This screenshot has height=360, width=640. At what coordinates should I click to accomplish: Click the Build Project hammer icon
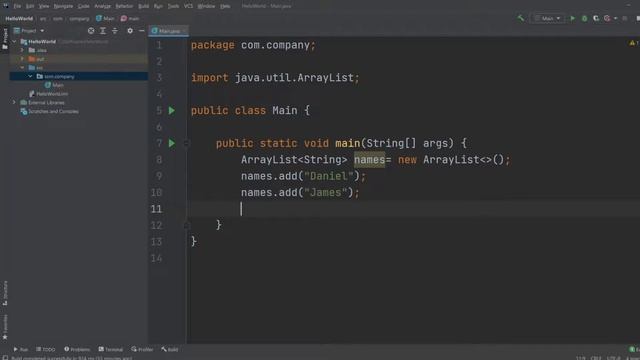[520, 18]
